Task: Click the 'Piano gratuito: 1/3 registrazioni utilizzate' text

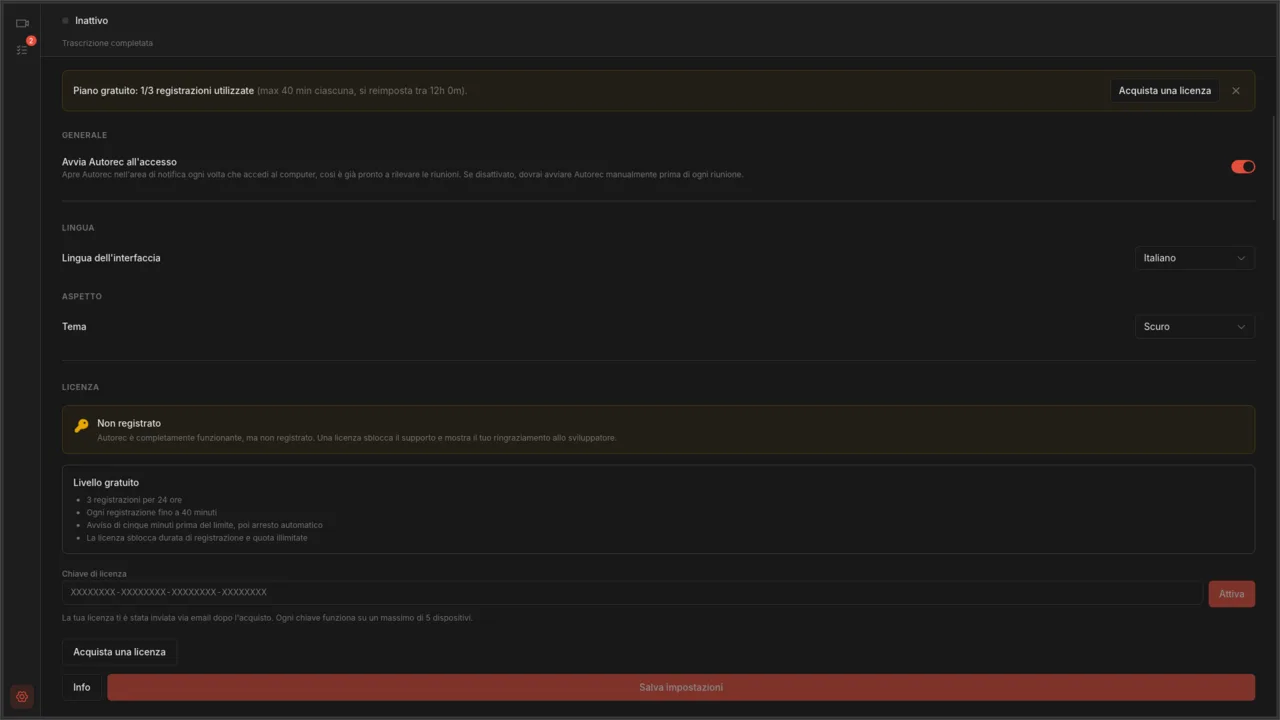Action: pyautogui.click(x=163, y=91)
